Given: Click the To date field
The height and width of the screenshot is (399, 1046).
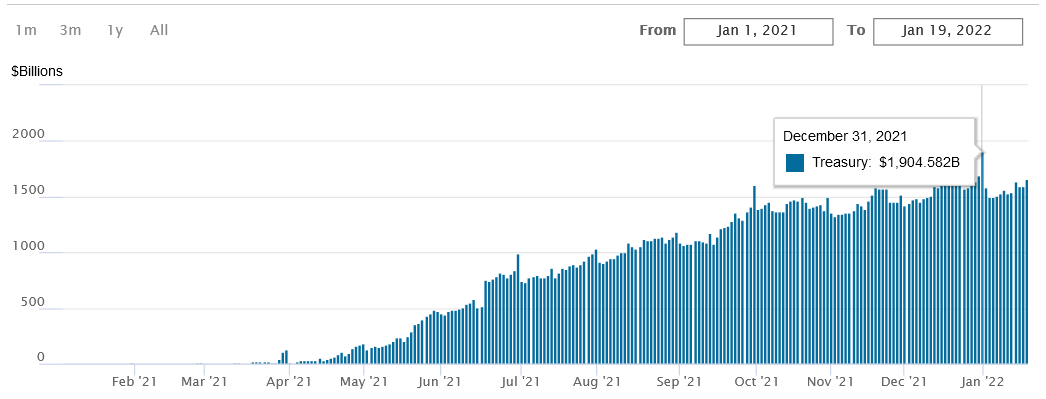Looking at the screenshot, I should pos(947,31).
